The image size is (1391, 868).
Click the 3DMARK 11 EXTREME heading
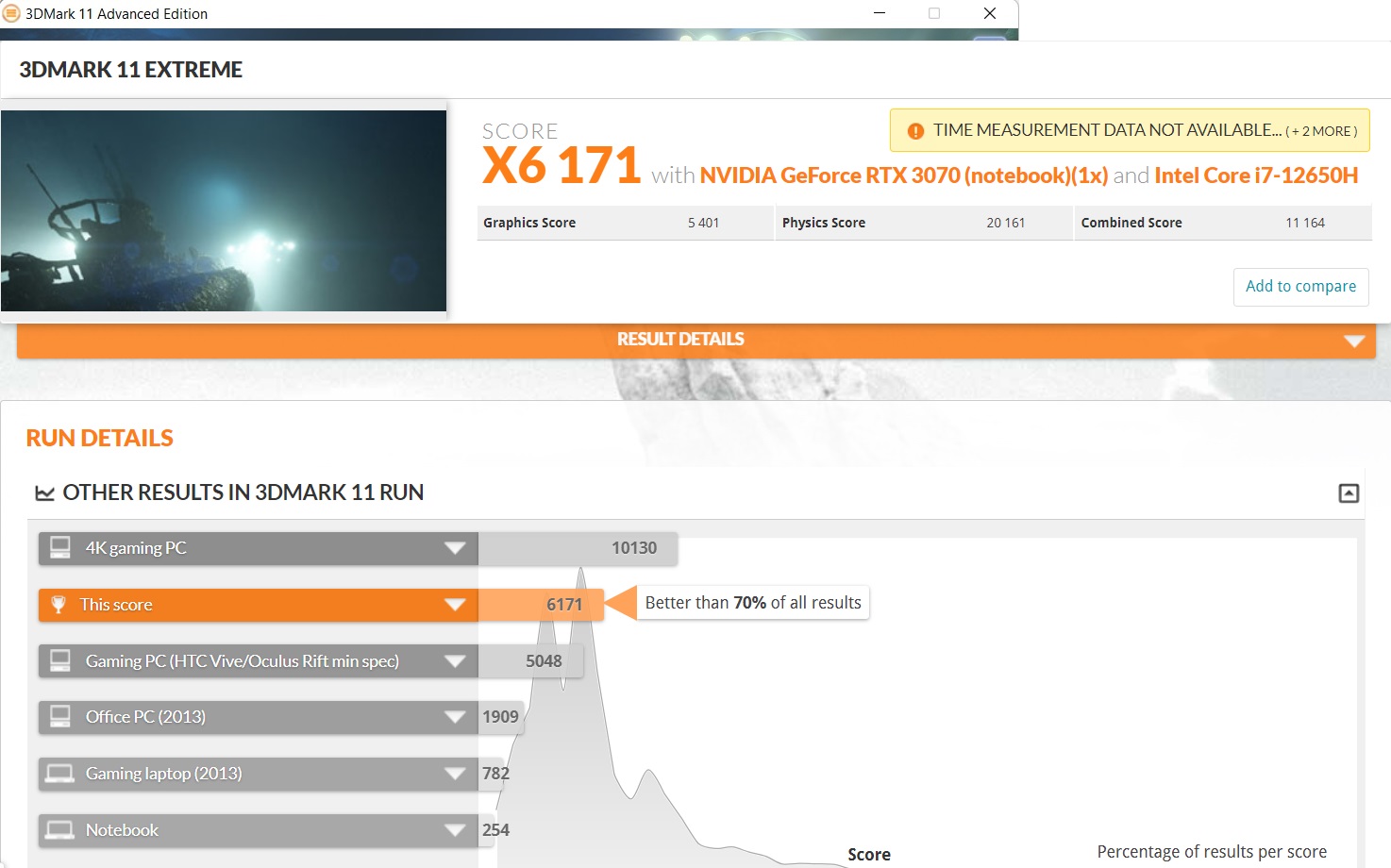tap(131, 70)
